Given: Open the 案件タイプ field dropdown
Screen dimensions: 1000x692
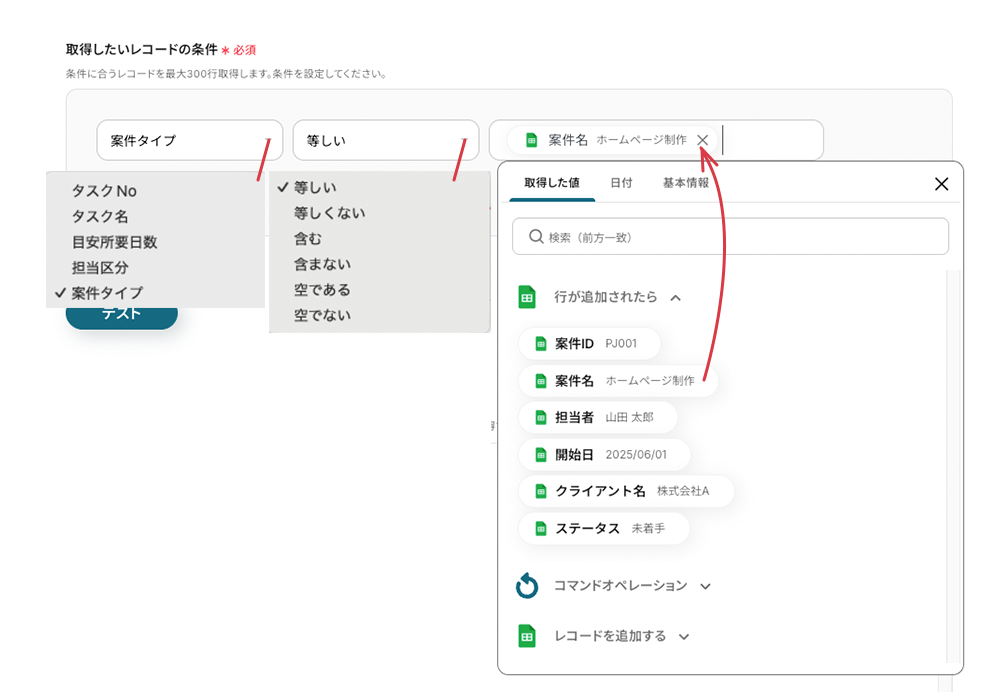Looking at the screenshot, I should pyautogui.click(x=189, y=141).
